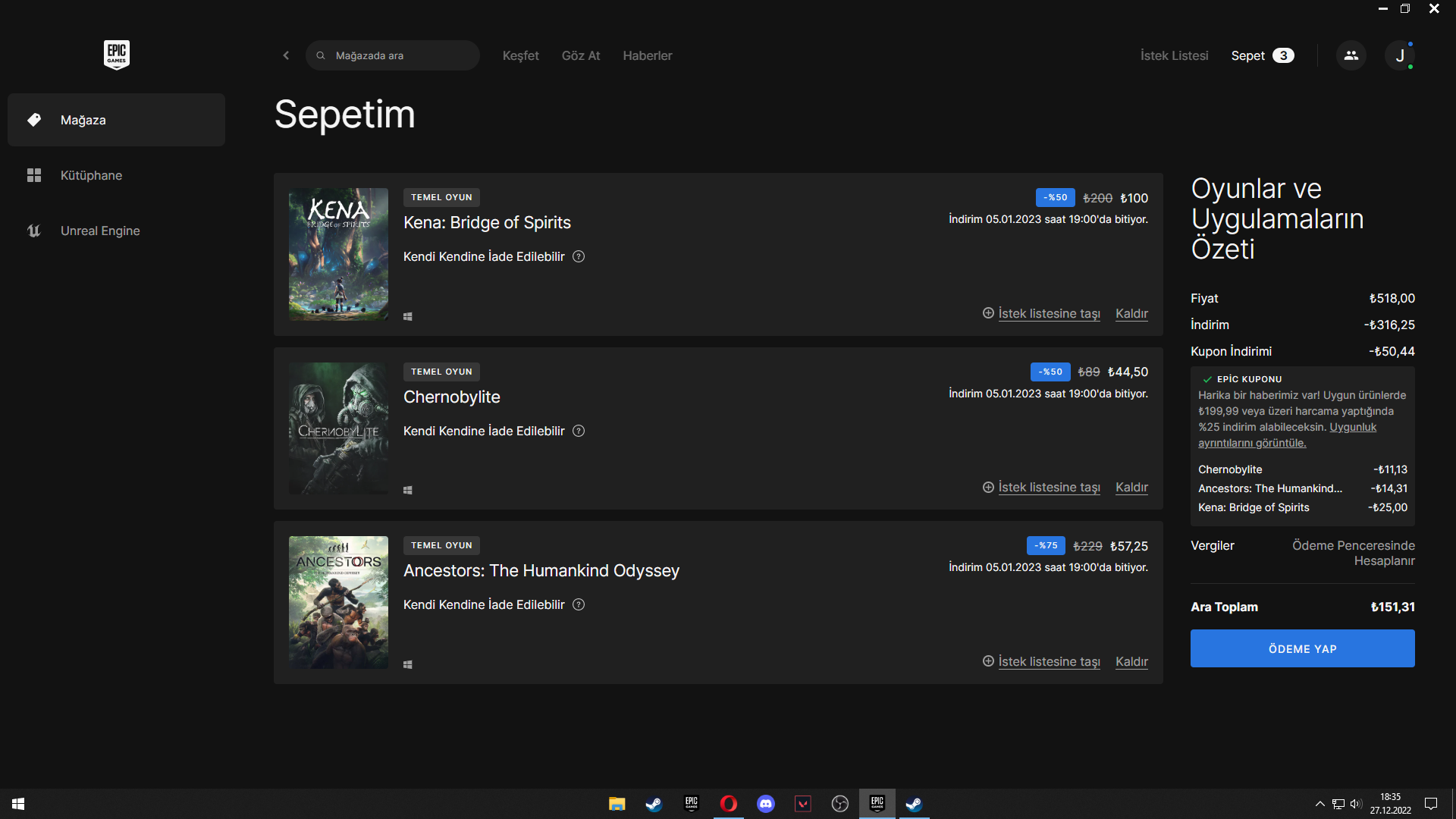Click refund info icon for Ancestors
1456x819 pixels.
pyautogui.click(x=579, y=604)
